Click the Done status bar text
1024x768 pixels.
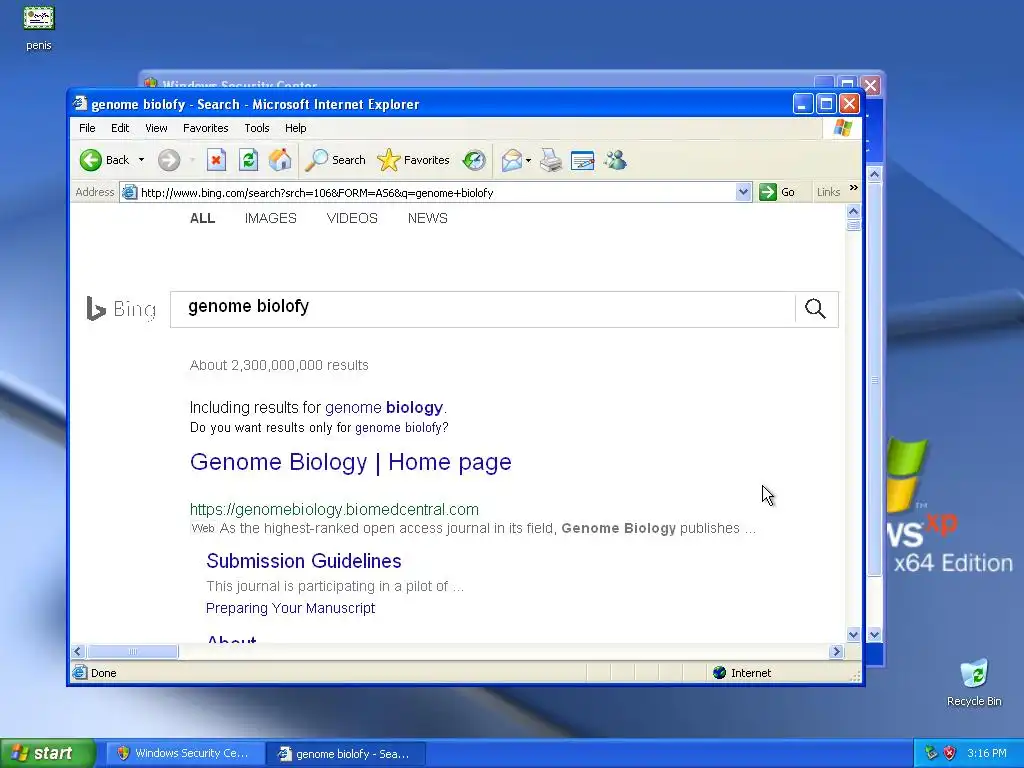click(103, 673)
